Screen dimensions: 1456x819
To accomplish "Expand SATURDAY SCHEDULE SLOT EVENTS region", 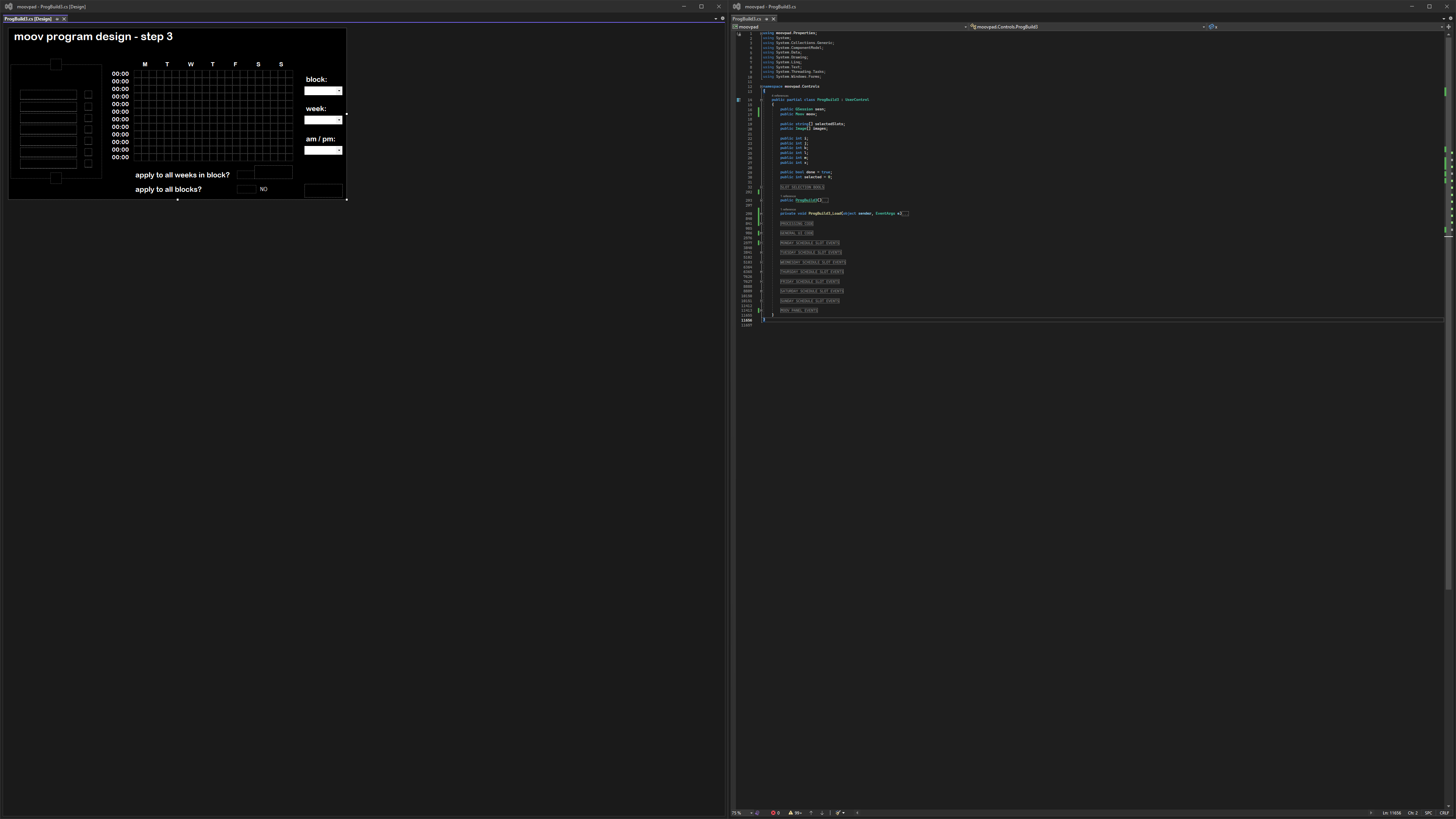I will coord(761,291).
